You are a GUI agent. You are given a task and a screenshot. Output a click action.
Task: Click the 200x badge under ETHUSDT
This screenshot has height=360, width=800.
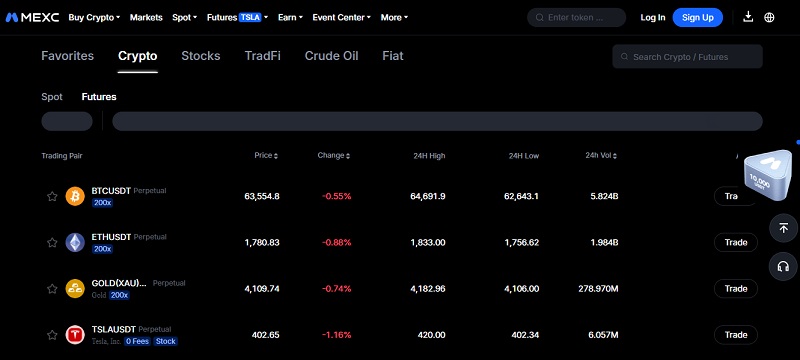coord(102,249)
